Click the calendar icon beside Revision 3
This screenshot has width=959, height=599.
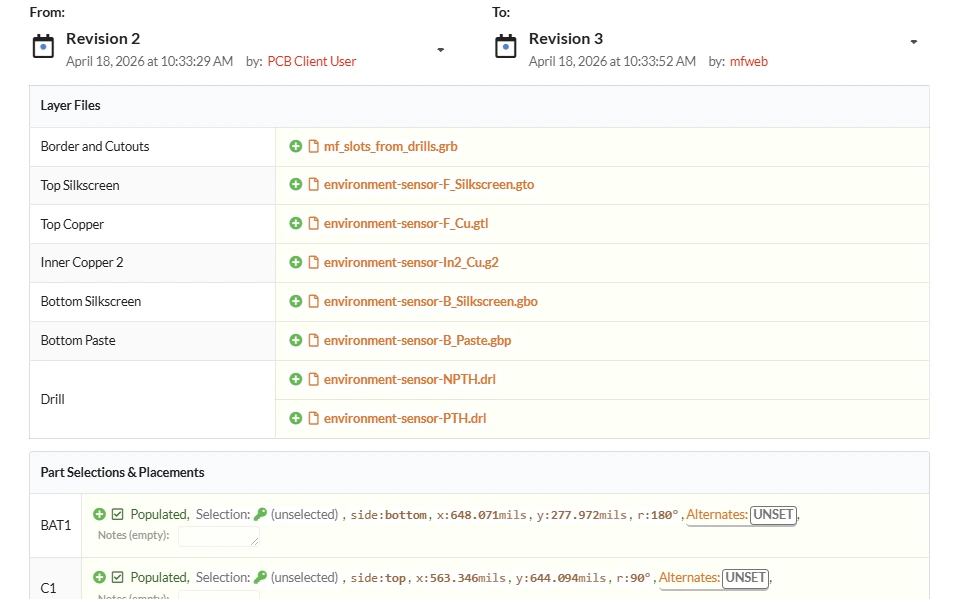505,47
